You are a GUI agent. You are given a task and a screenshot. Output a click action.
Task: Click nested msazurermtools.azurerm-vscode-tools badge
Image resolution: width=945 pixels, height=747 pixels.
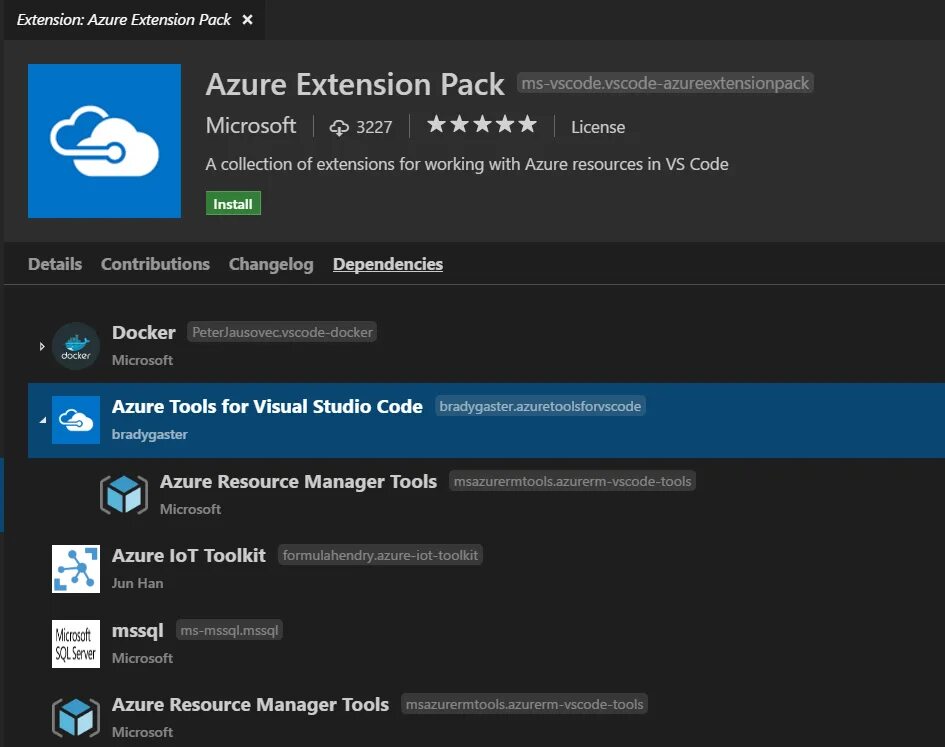click(x=573, y=481)
